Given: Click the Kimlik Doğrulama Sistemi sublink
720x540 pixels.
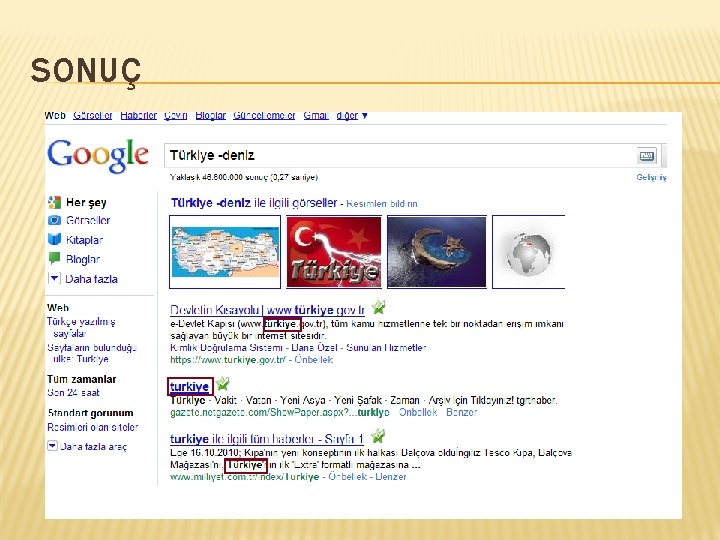Looking at the screenshot, I should [226, 348].
